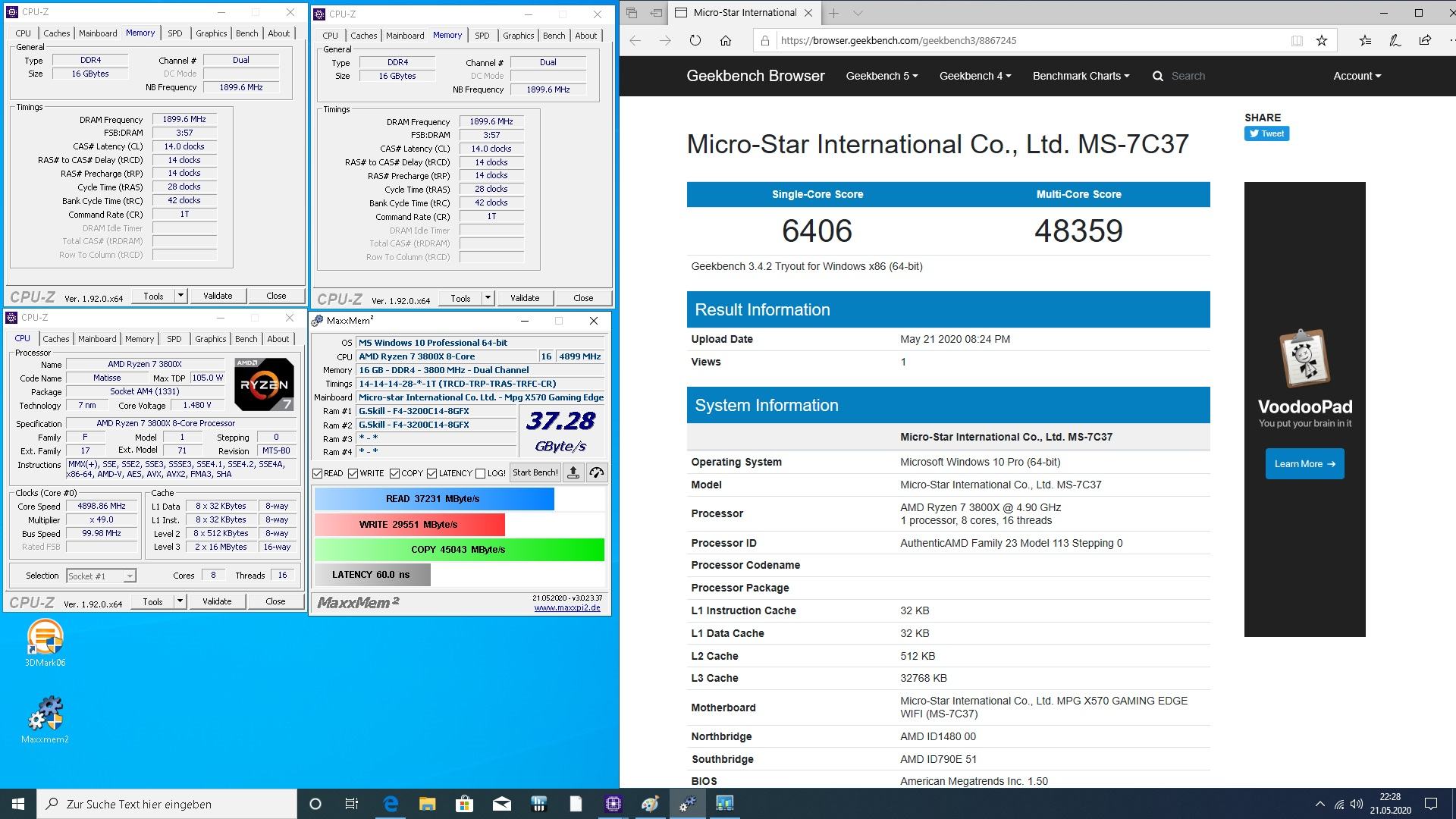Set tabs aside in Edge

point(656,13)
